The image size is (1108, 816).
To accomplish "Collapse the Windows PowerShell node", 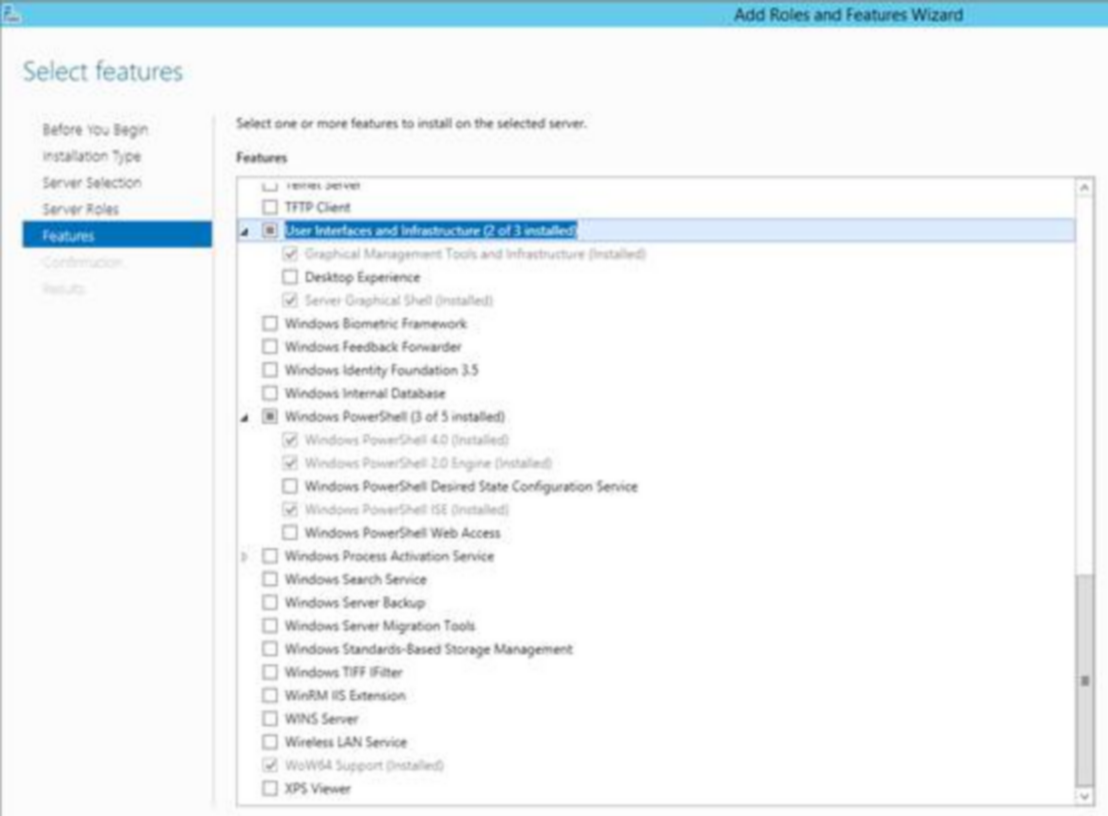I will 245,418.
